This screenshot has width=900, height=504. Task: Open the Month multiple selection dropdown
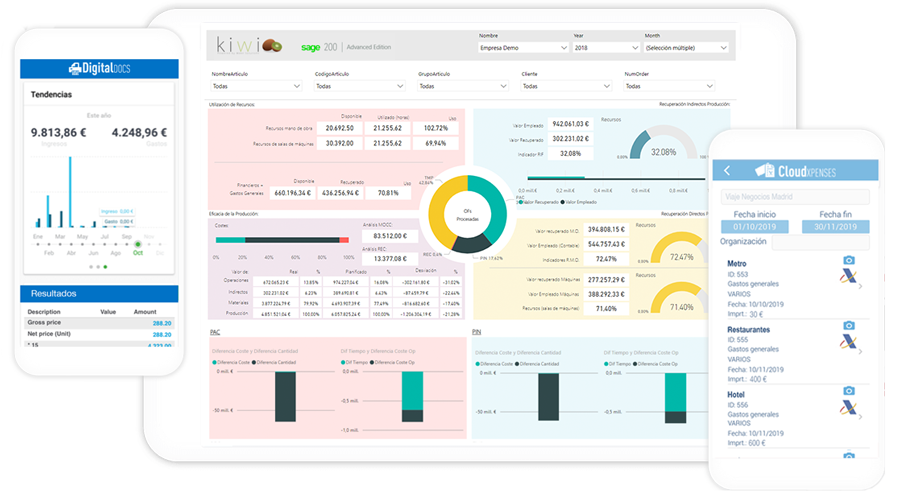point(685,47)
